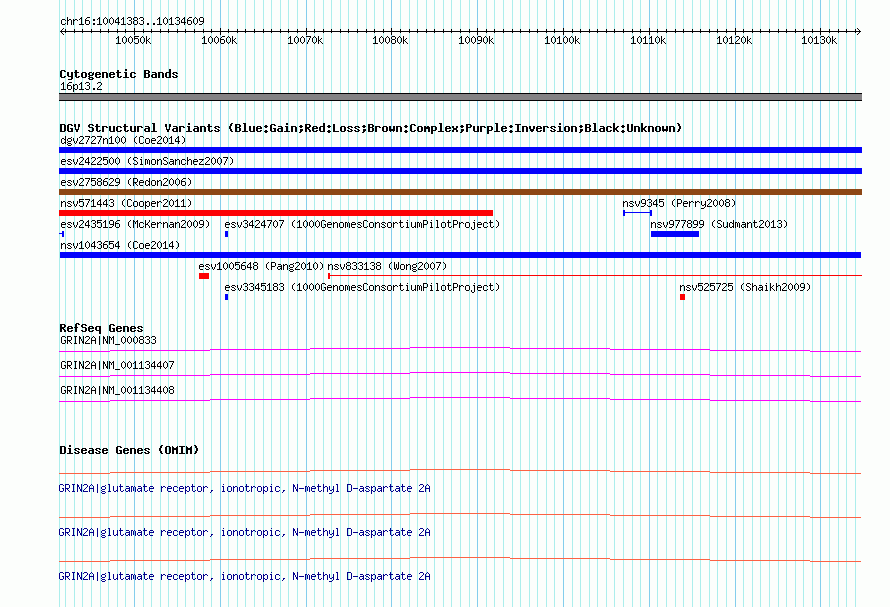Select the nsv525725 (Shaikh2009) red marker

682,297
